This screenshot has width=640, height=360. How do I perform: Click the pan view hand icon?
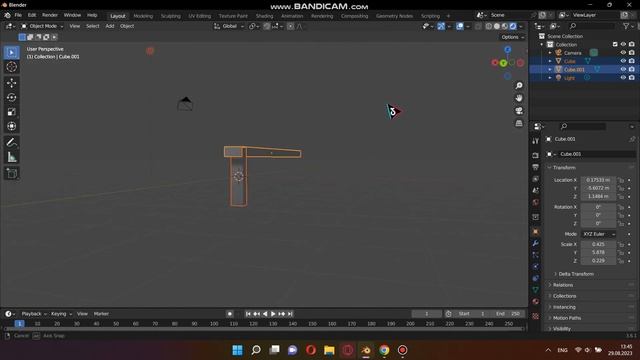pyautogui.click(x=519, y=98)
